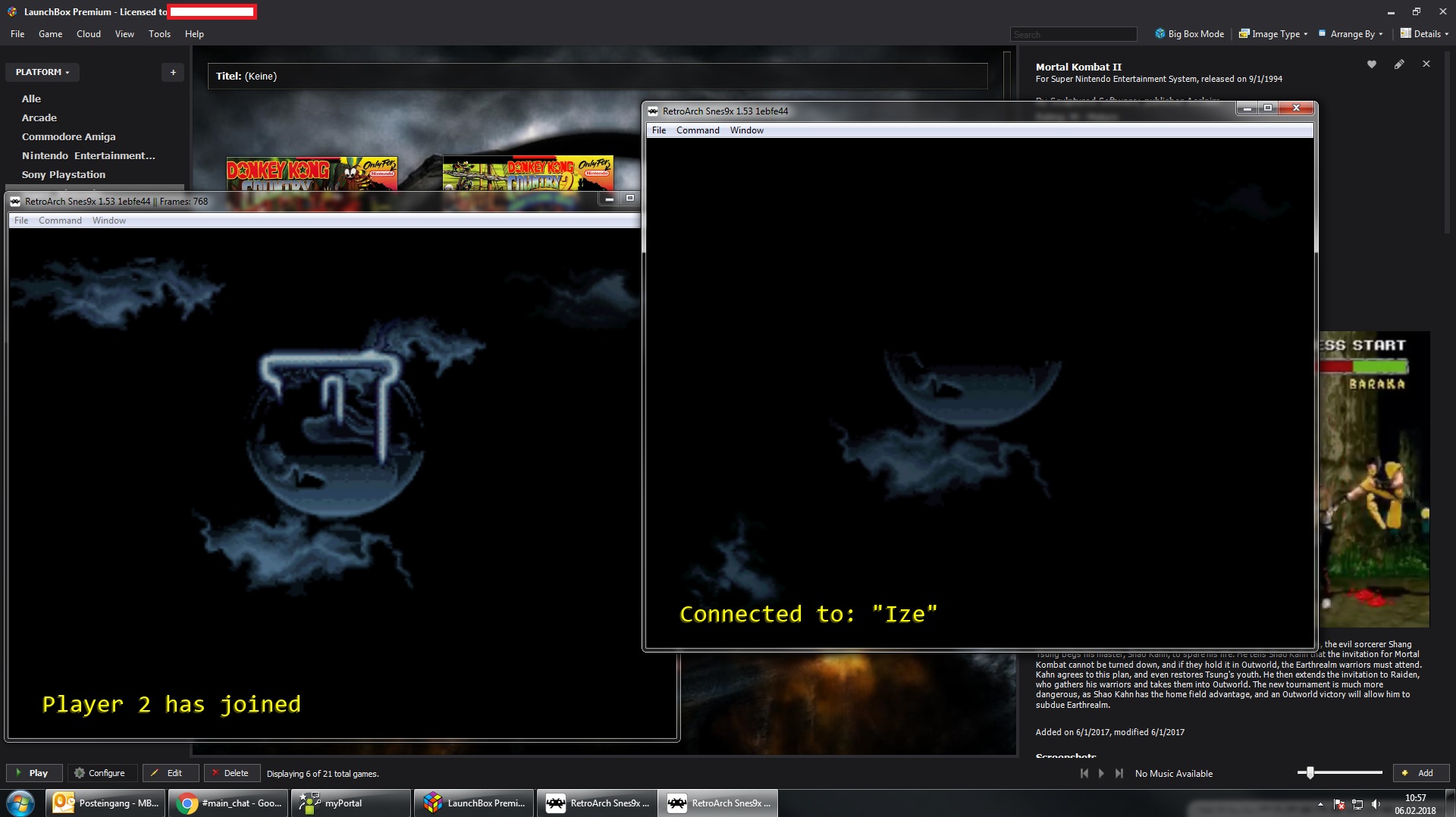The image size is (1456, 817).
Task: Click the volume speaker tray icon
Action: [1376, 804]
